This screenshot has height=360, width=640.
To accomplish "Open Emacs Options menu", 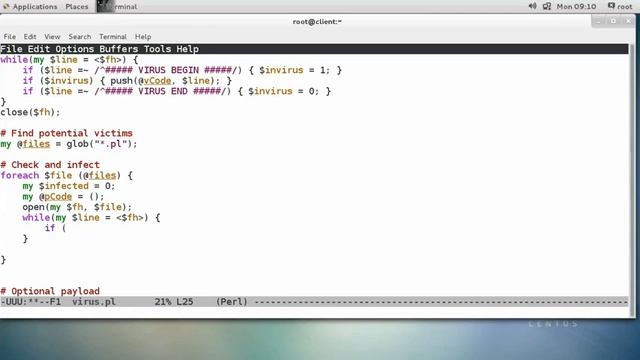I will point(75,49).
